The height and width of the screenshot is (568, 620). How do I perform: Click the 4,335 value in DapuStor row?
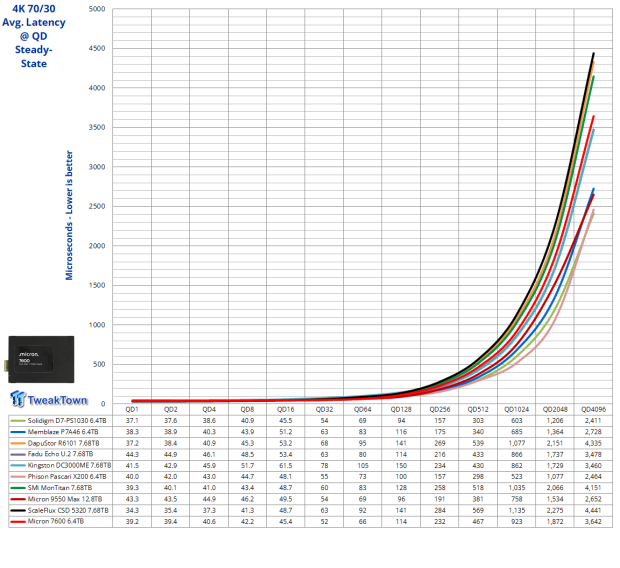coord(593,443)
